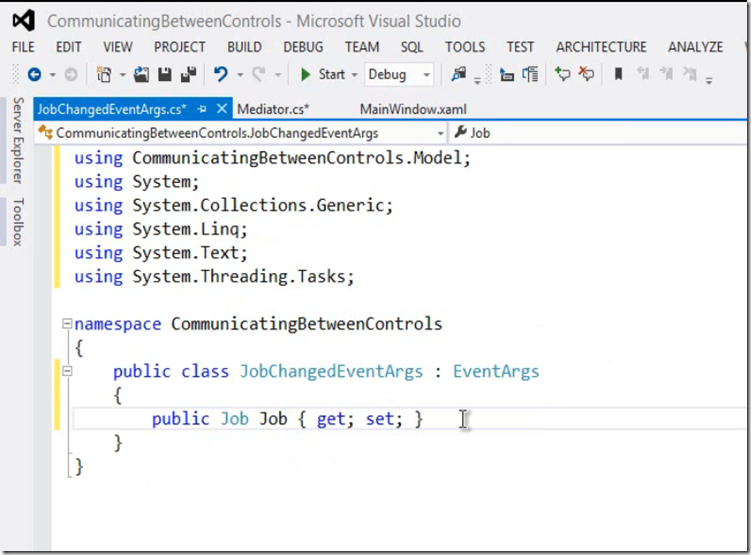
Task: Open the PROJECT menu
Action: (x=180, y=47)
